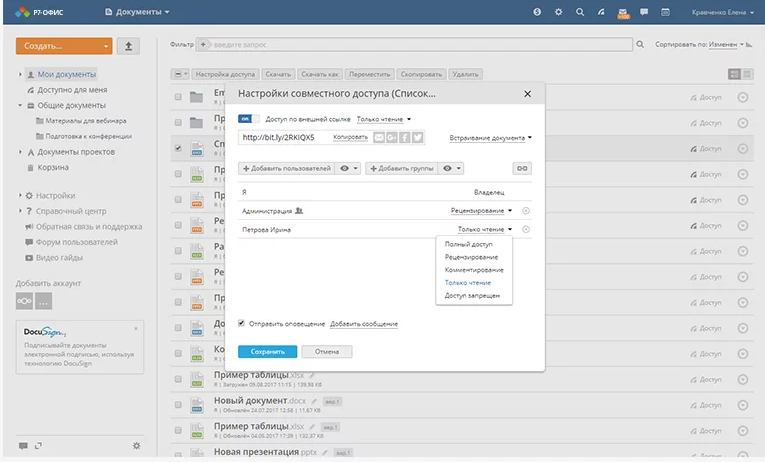Click the Сохранить button
The image size is (765, 462).
[267, 352]
